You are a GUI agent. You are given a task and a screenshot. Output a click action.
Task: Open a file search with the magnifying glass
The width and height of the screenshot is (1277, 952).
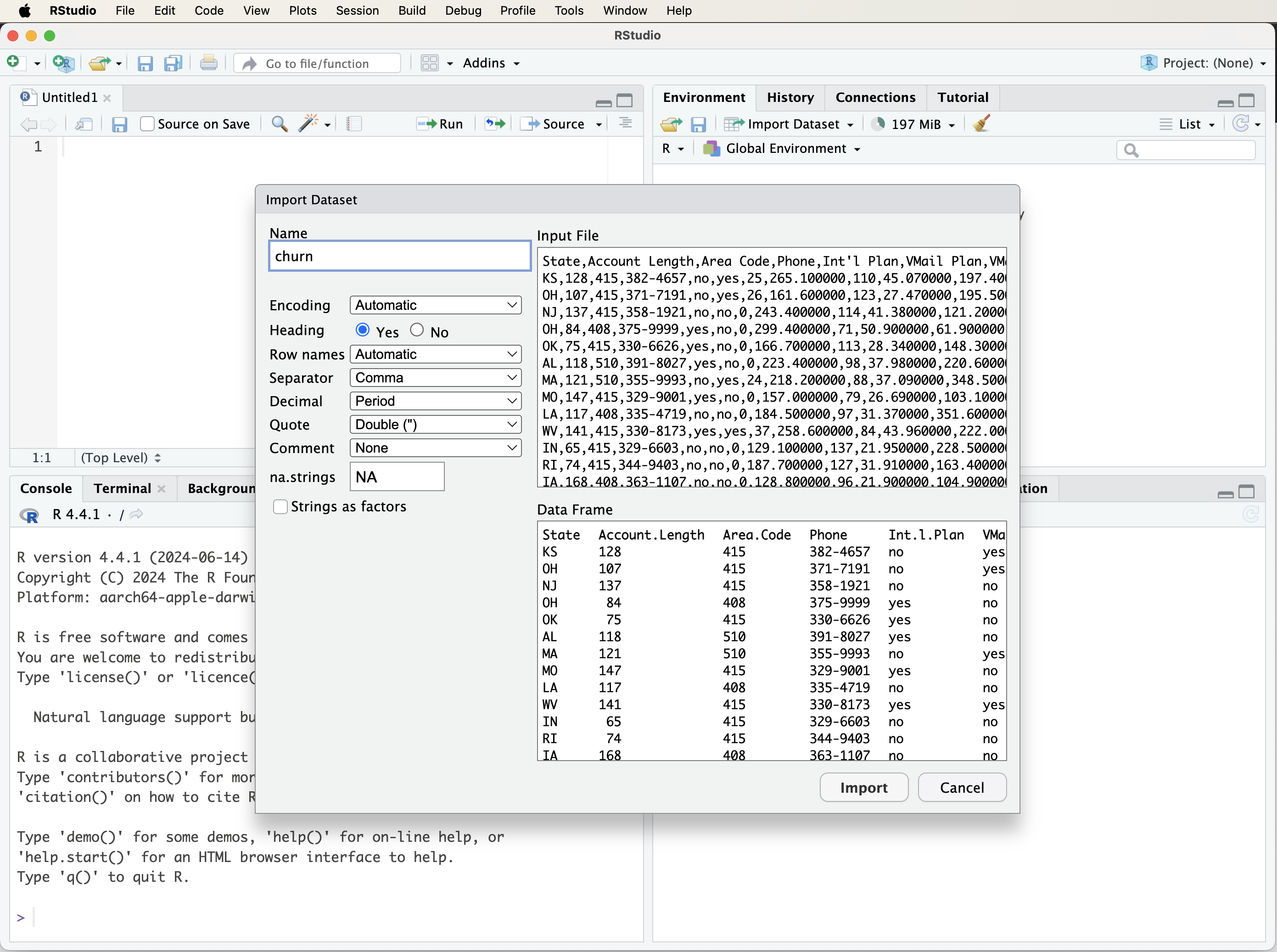click(280, 124)
